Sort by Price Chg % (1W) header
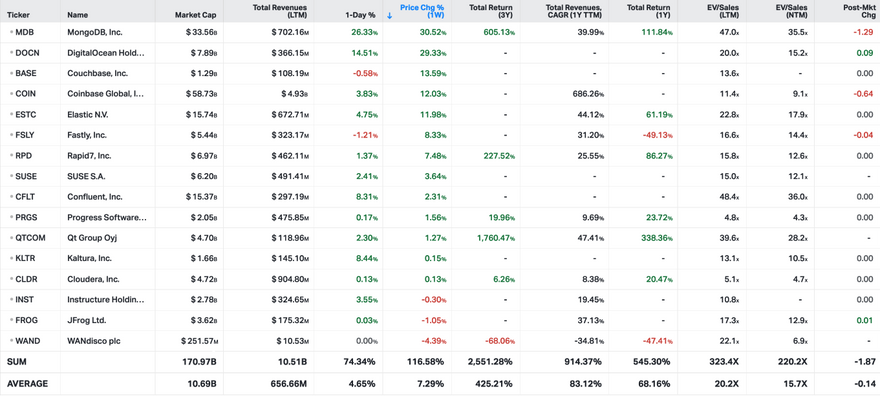 (422, 11)
